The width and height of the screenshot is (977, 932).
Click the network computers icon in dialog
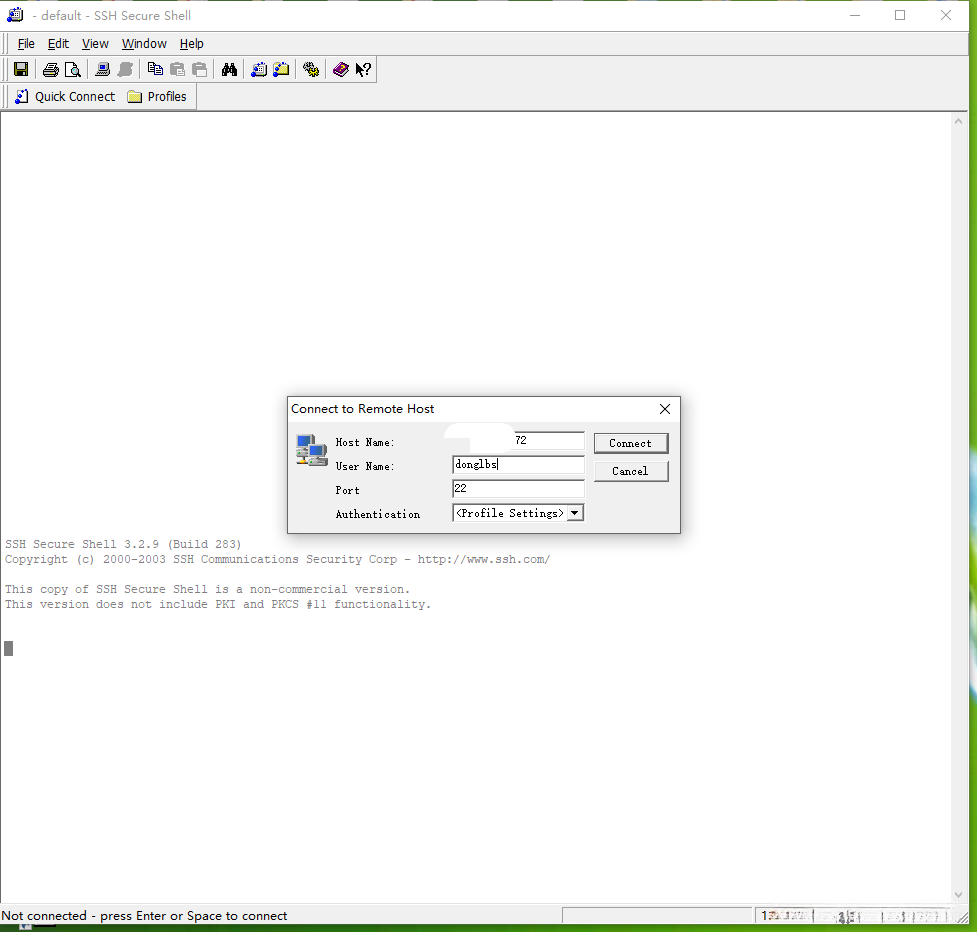pyautogui.click(x=312, y=450)
